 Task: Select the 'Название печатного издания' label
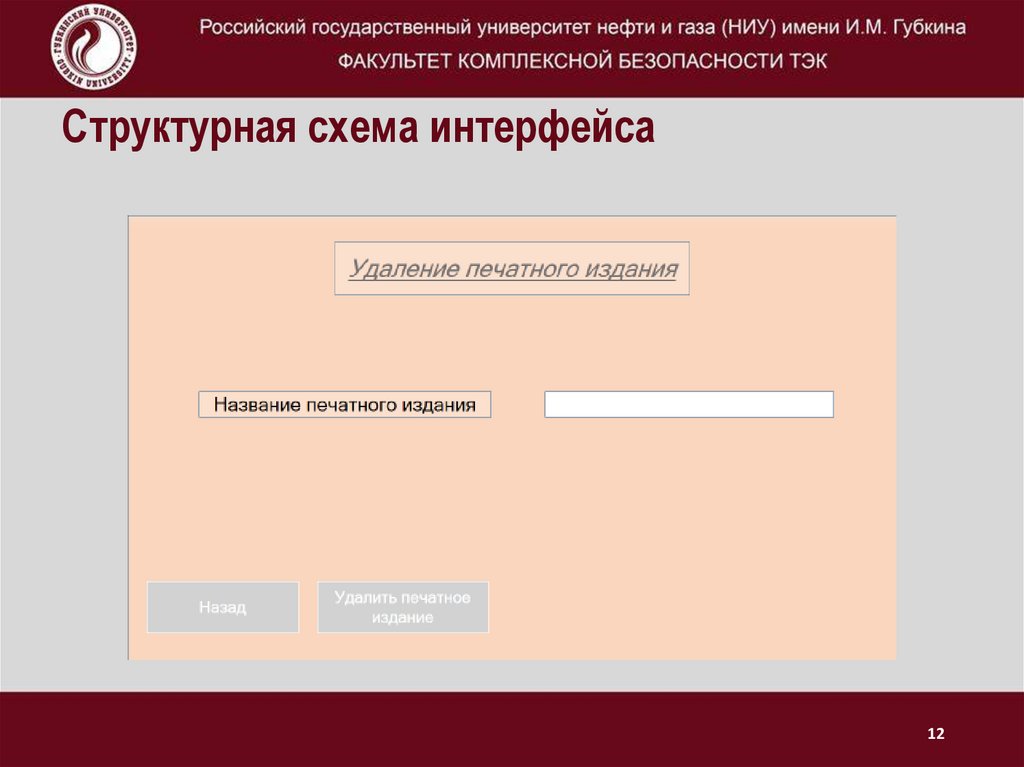point(346,403)
